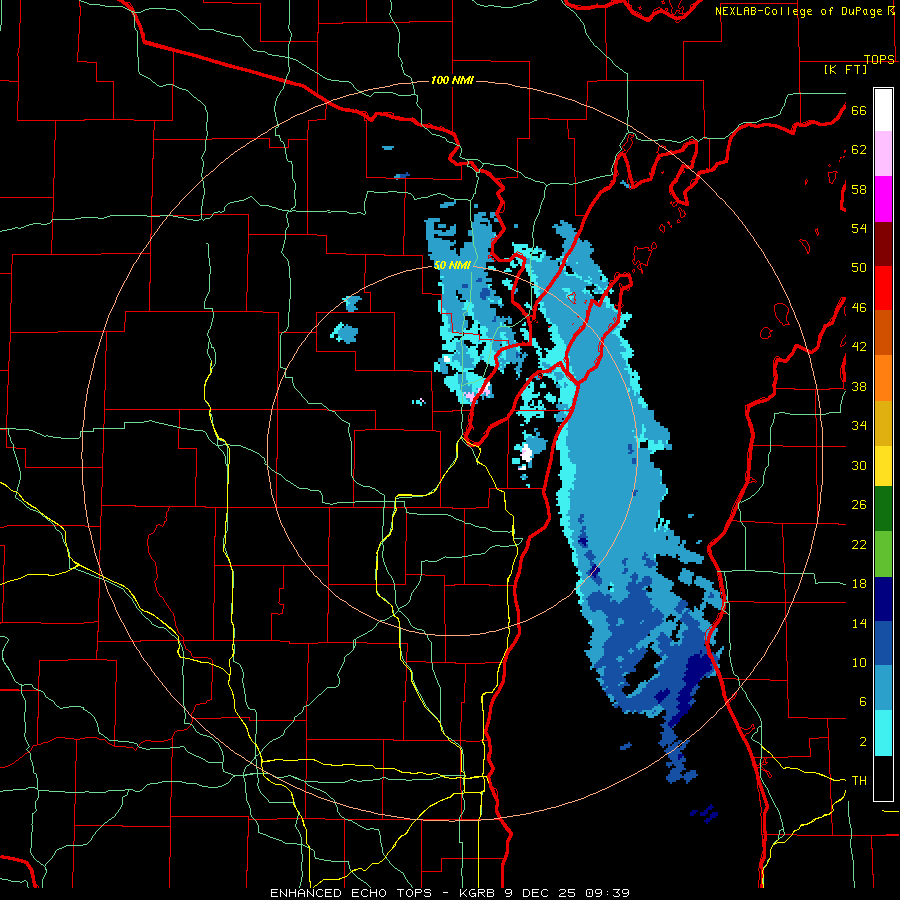Click the '26' legend value

point(859,505)
